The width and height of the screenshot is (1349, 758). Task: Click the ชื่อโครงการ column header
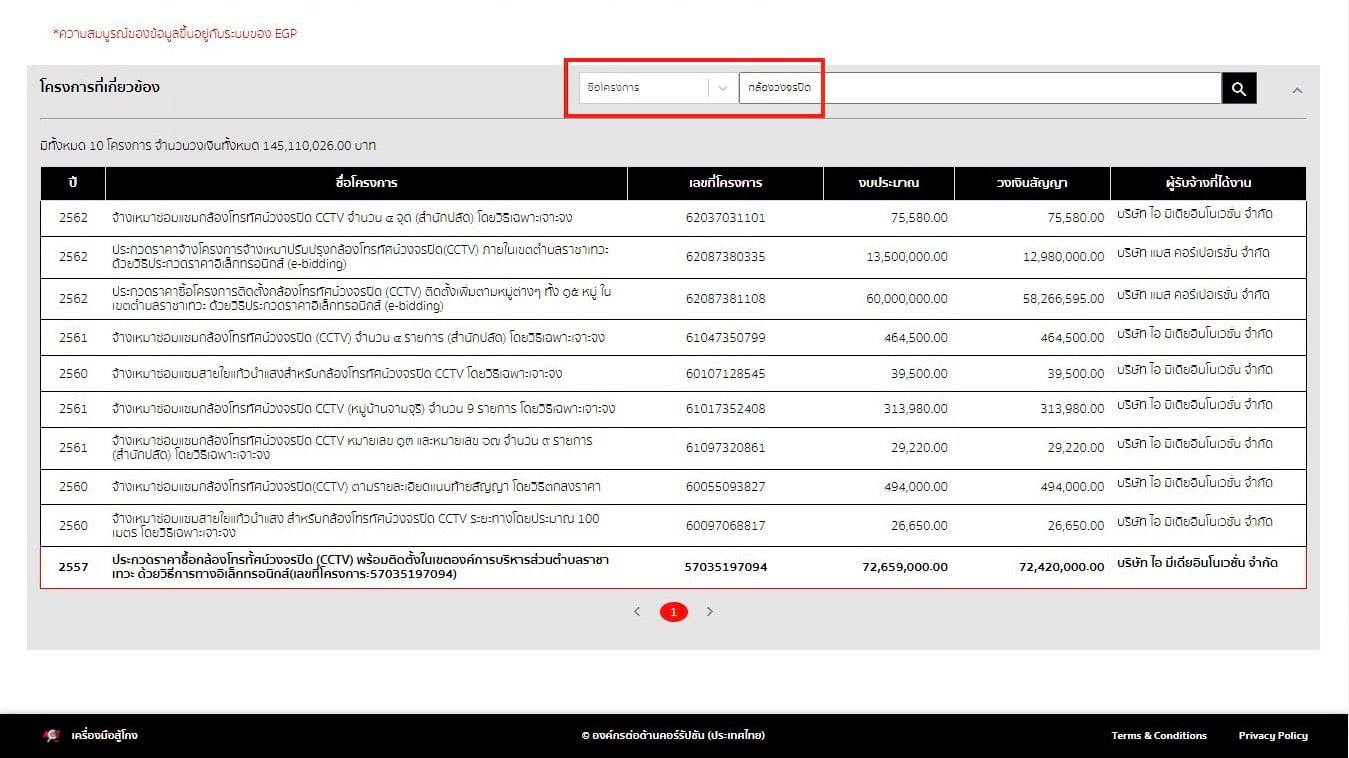367,183
